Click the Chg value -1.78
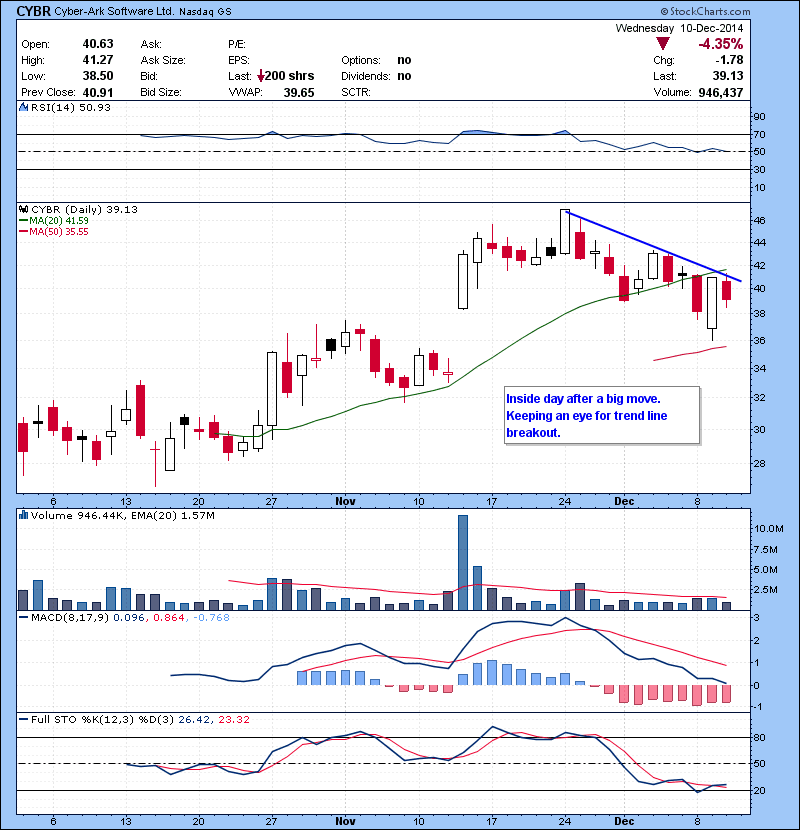The image size is (800, 830). (729, 60)
